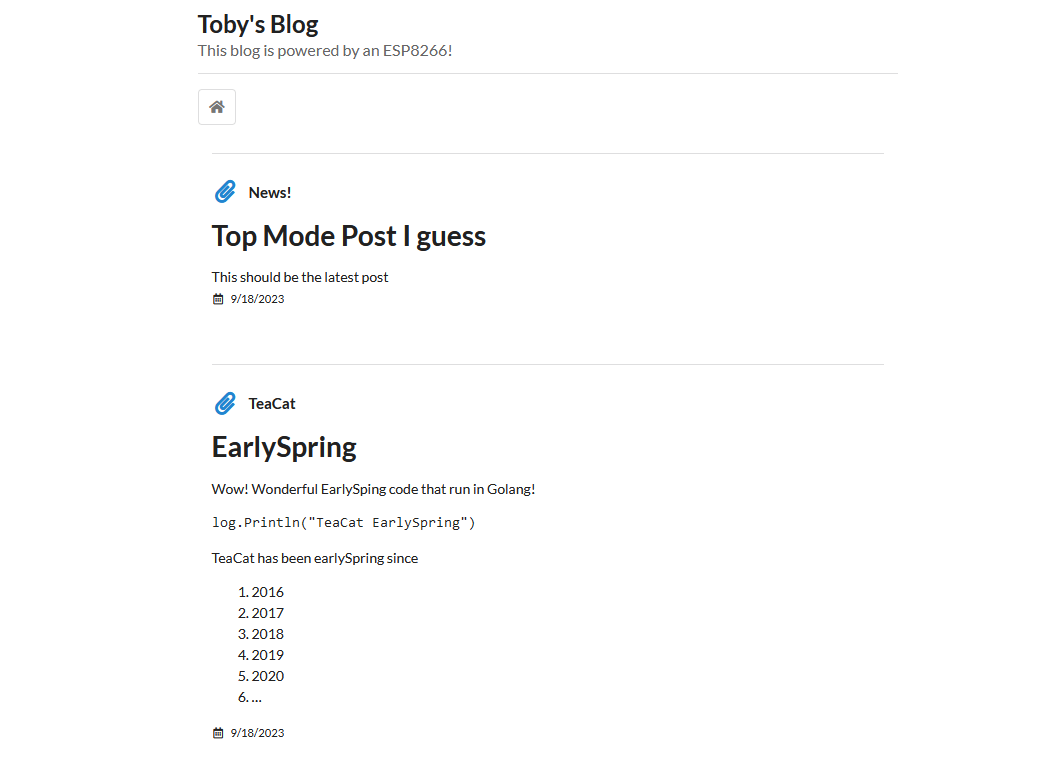Image resolution: width=1051 pixels, height=768 pixels.
Task: Open the EarlySpring post title
Action: 284,448
